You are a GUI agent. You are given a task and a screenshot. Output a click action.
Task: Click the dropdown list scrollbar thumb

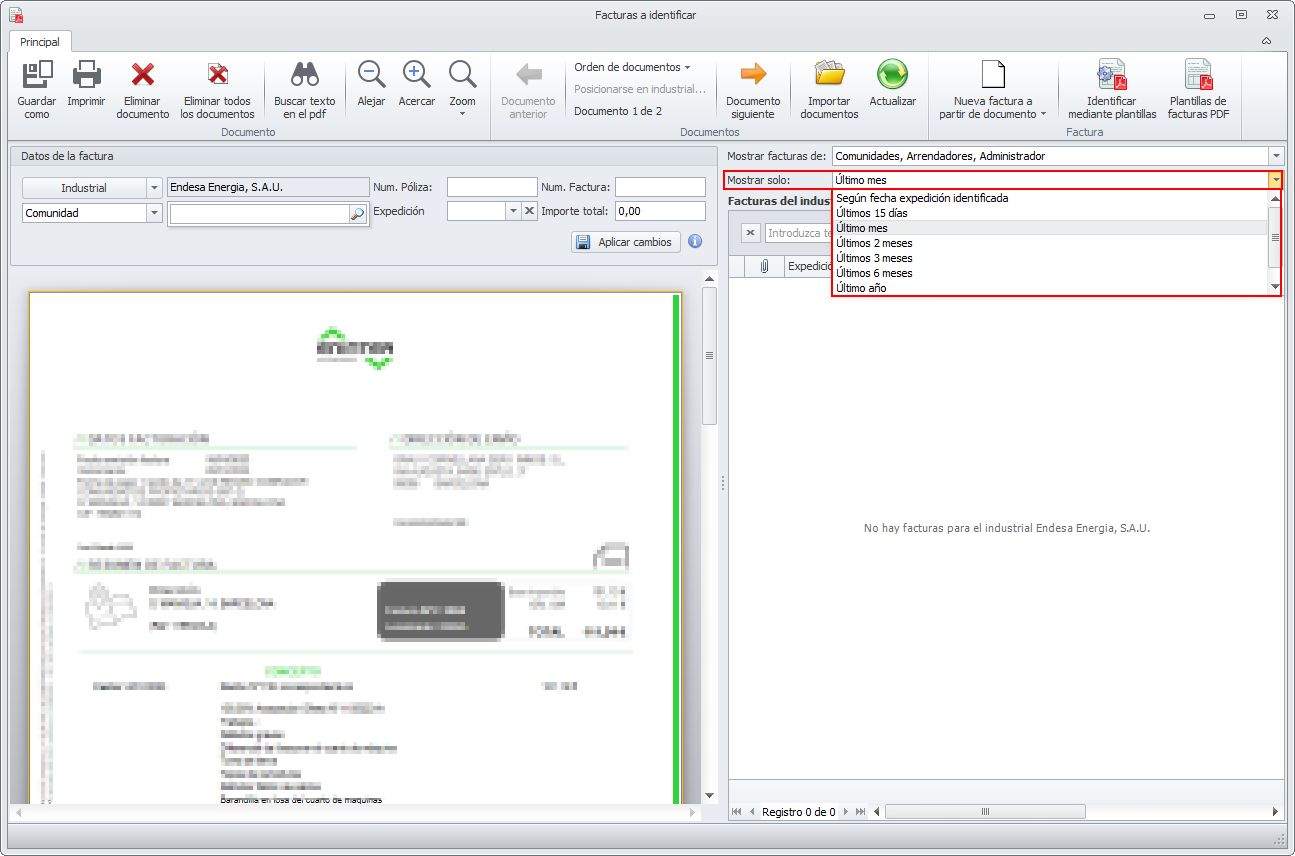tap(1275, 237)
